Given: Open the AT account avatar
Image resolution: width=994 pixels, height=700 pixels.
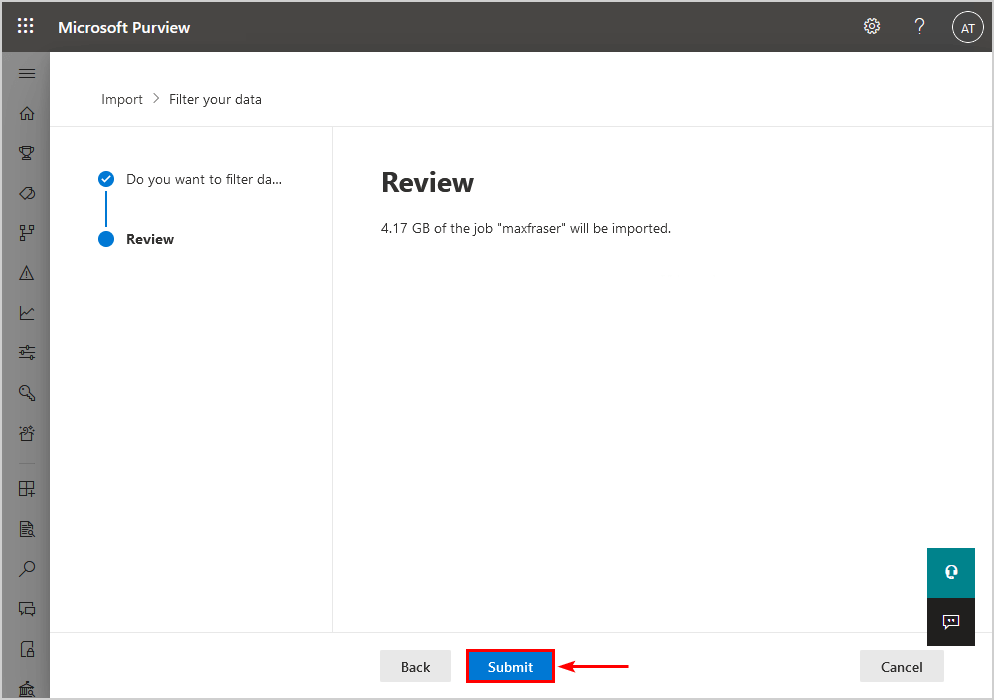Looking at the screenshot, I should (967, 28).
